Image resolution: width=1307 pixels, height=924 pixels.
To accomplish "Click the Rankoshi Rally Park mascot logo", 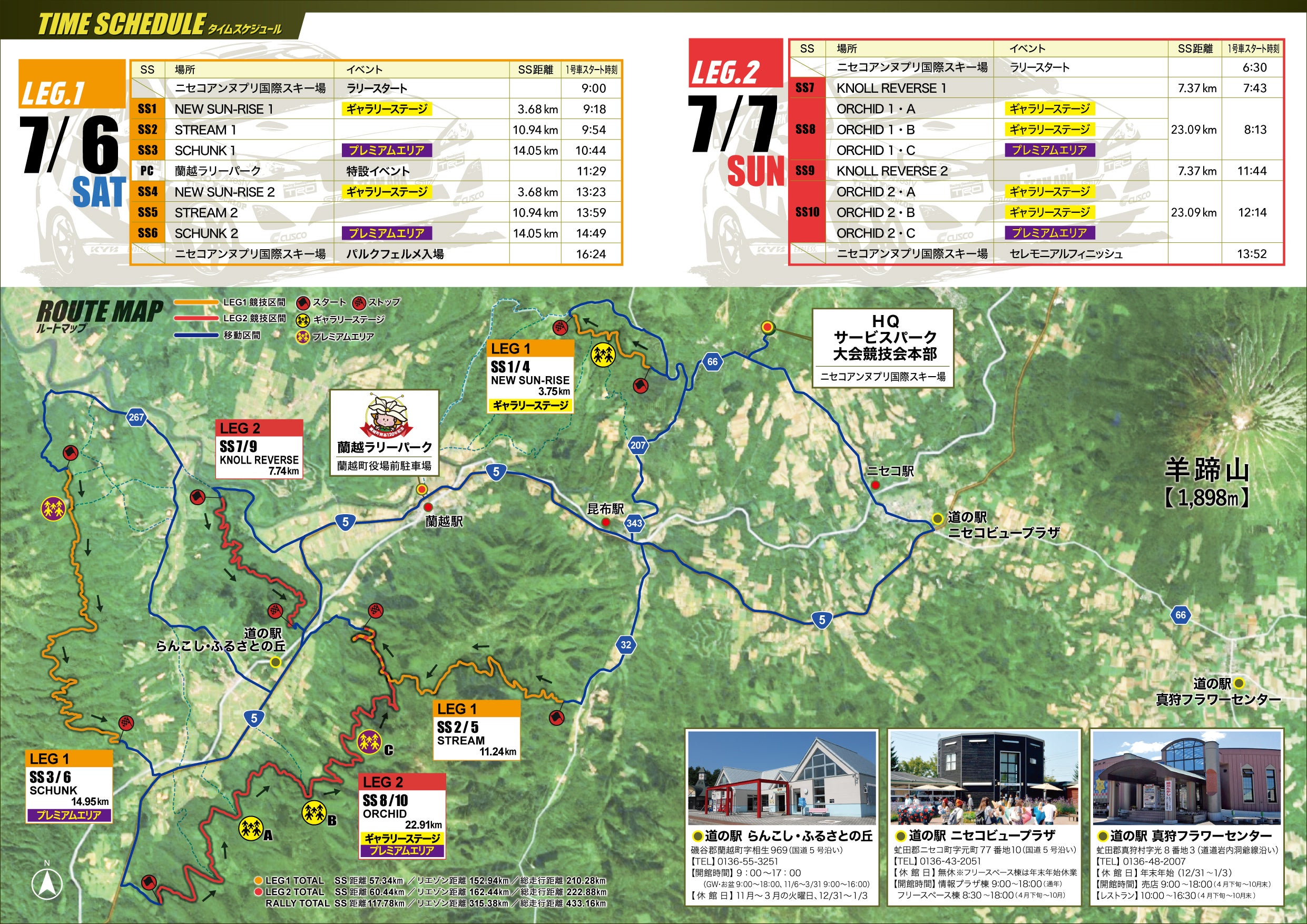I will tap(386, 415).
